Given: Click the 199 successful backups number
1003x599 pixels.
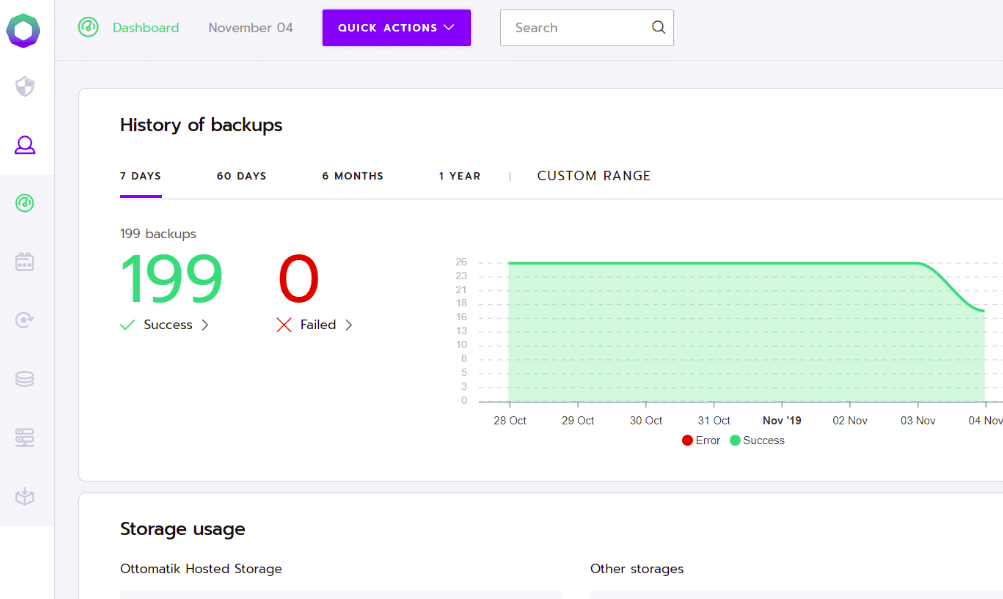Looking at the screenshot, I should point(171,279).
